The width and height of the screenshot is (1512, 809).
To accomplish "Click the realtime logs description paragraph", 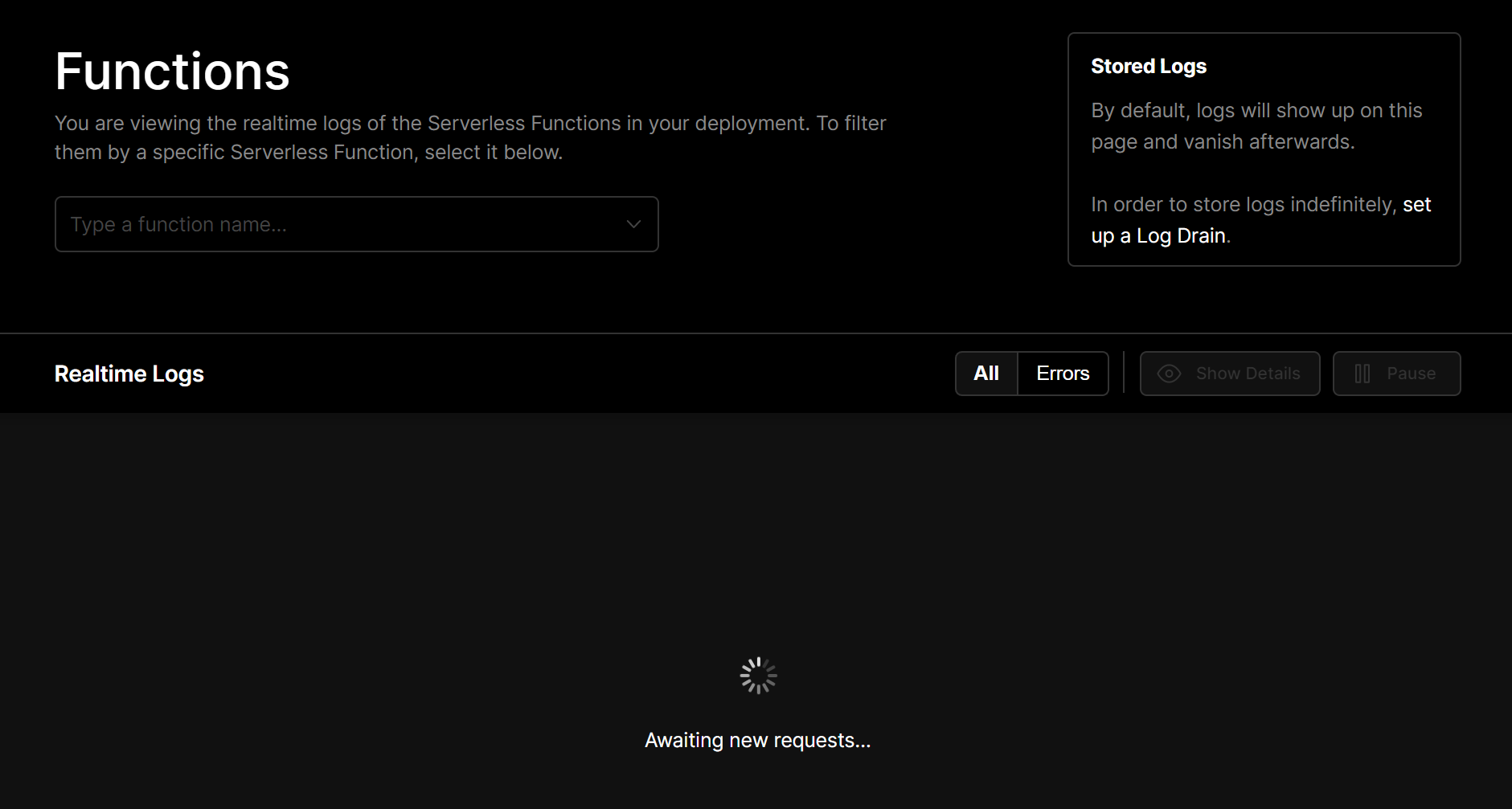I will (470, 137).
